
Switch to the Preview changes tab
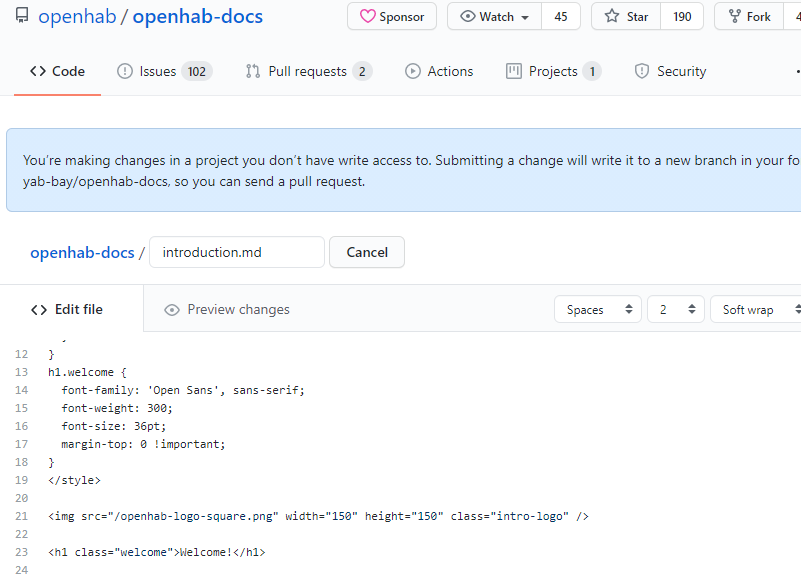pos(227,309)
